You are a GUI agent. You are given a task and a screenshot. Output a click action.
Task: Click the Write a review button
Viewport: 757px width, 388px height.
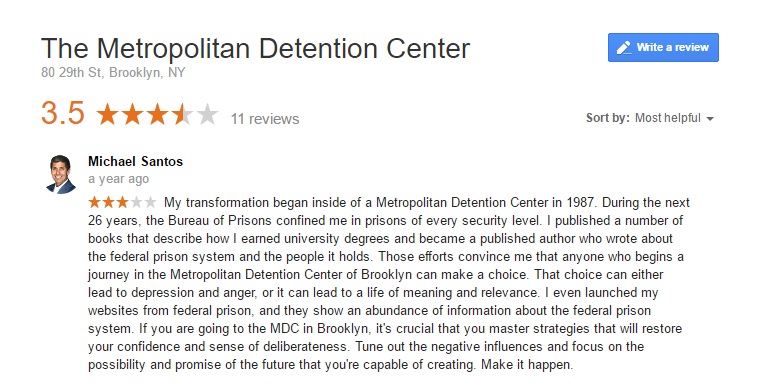pos(663,47)
